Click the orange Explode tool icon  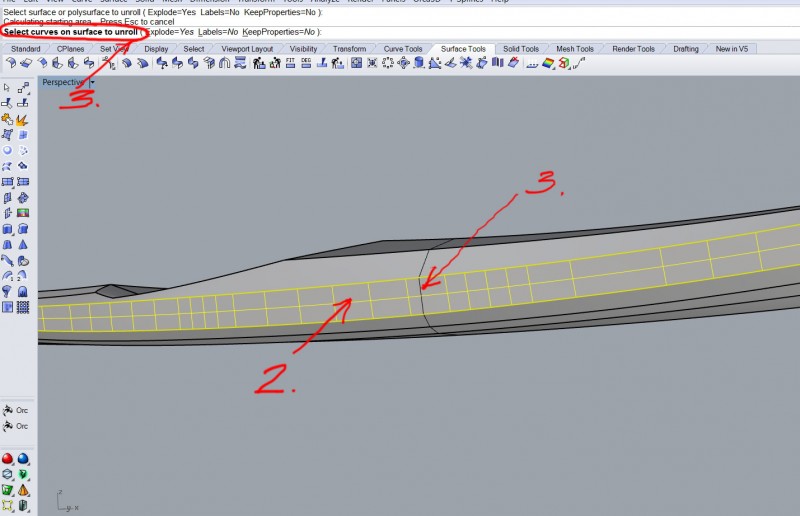[22, 120]
